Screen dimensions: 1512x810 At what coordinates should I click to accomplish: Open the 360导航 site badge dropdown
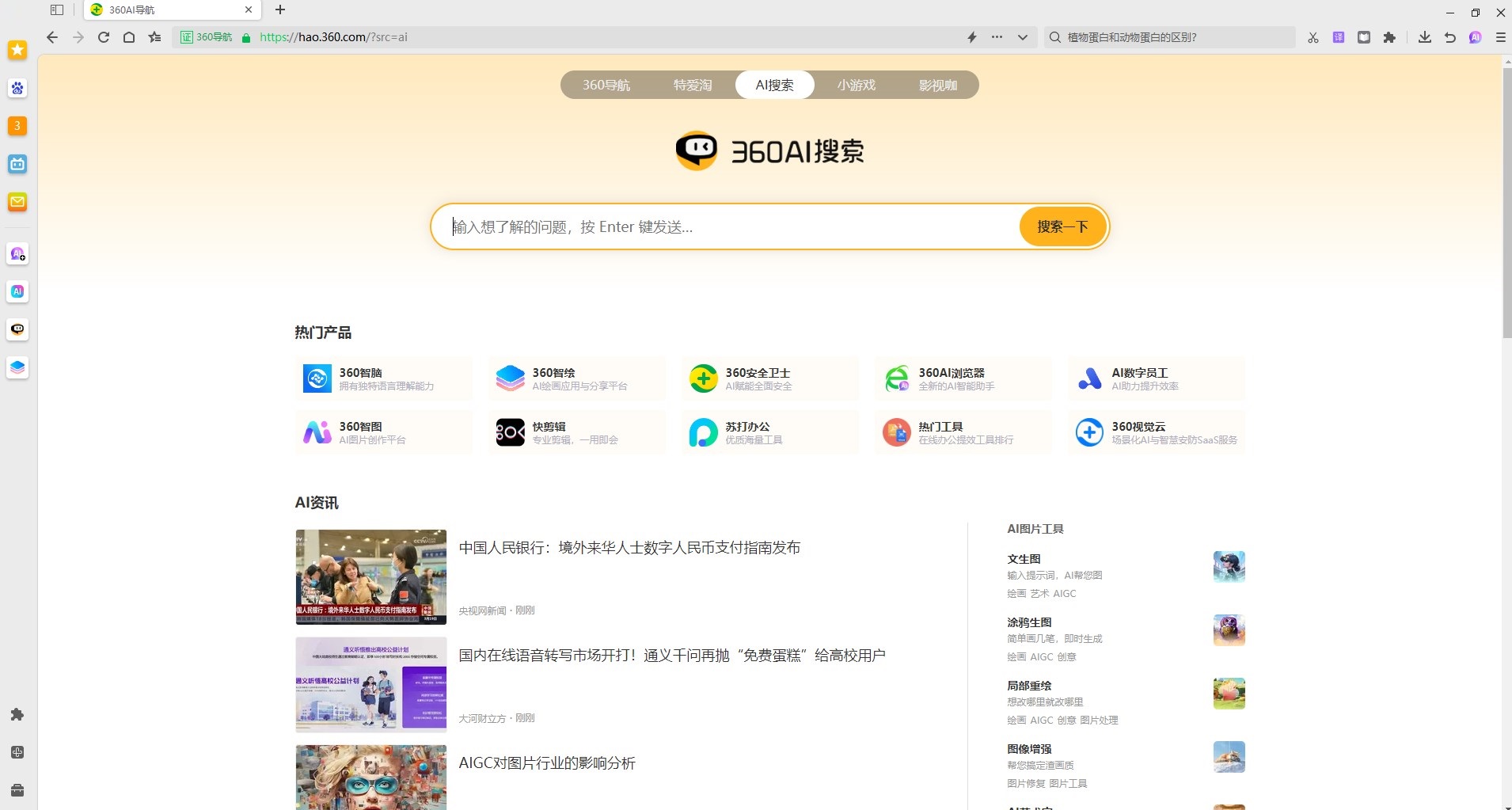pyautogui.click(x=206, y=37)
